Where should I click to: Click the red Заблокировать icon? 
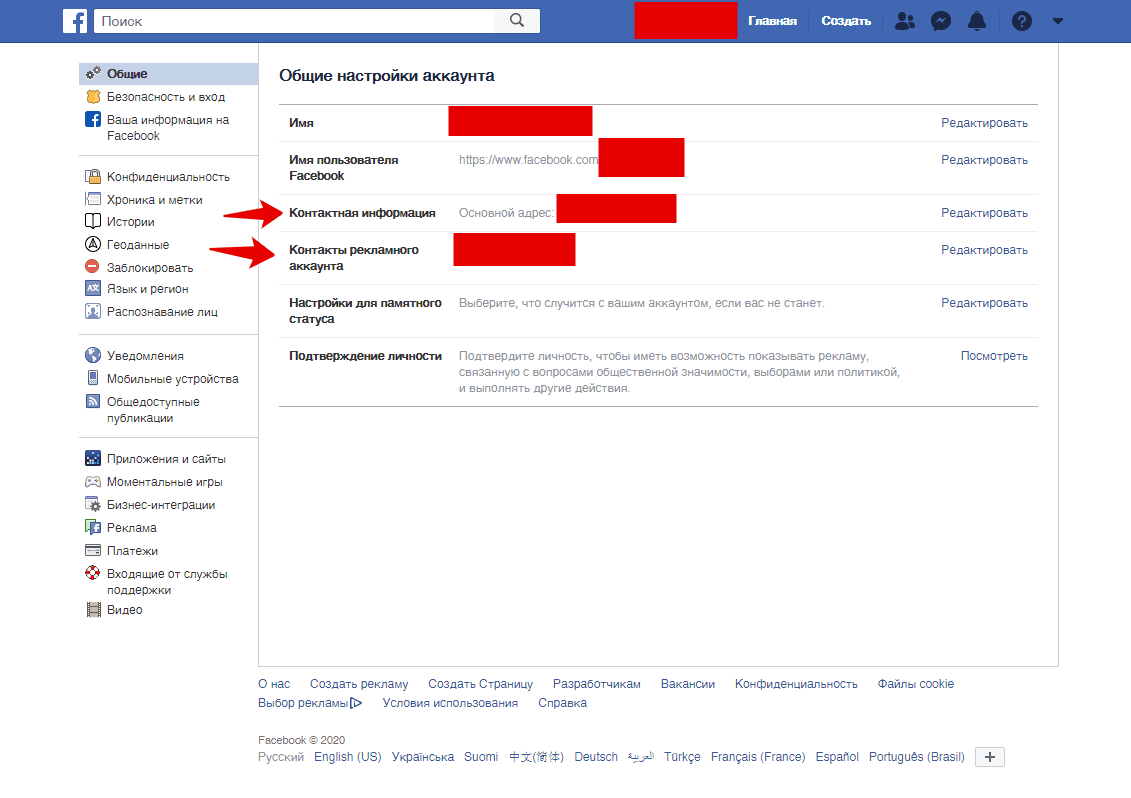point(92,266)
